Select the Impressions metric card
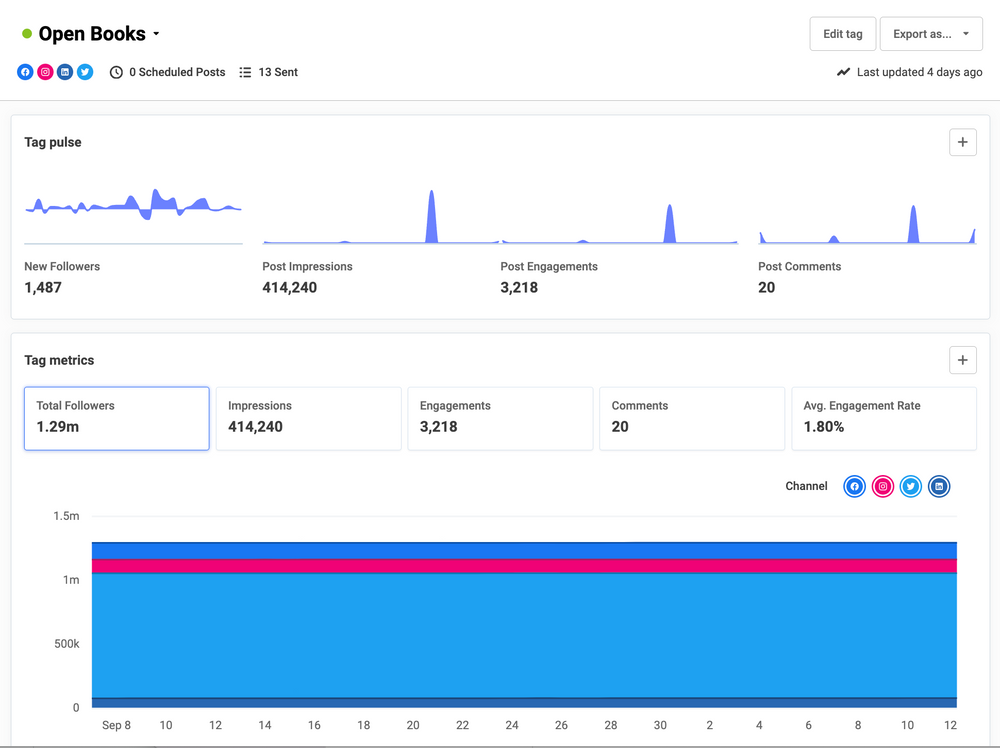1000x748 pixels. (x=308, y=418)
